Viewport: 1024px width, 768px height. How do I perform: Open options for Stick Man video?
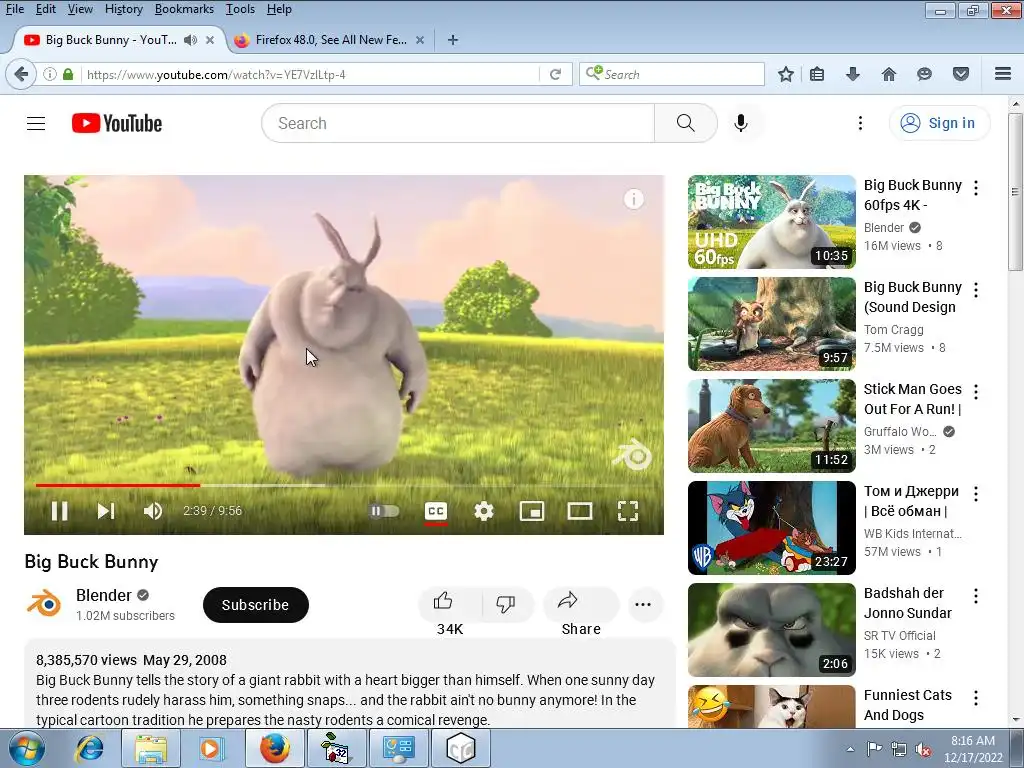tap(976, 392)
